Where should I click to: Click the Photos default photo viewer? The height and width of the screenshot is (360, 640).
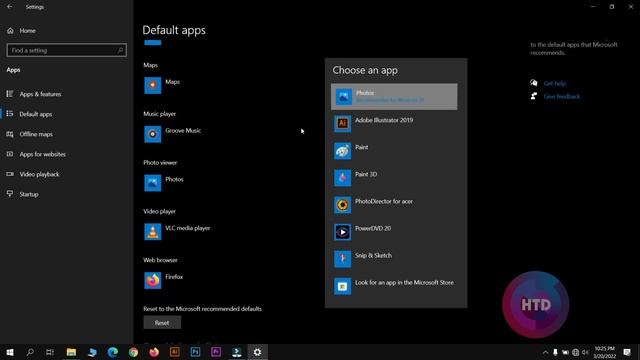coord(164,183)
